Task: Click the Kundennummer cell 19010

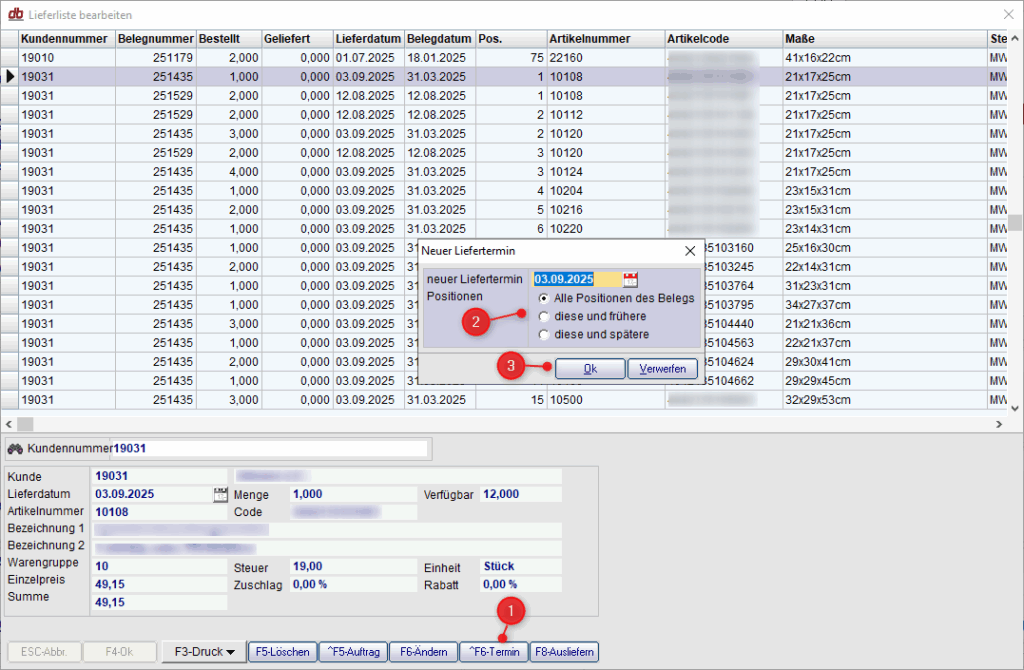Action: tap(67, 57)
